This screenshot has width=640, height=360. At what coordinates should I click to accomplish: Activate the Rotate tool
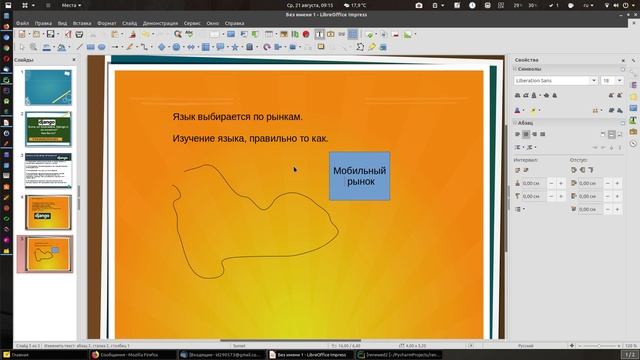(267, 47)
